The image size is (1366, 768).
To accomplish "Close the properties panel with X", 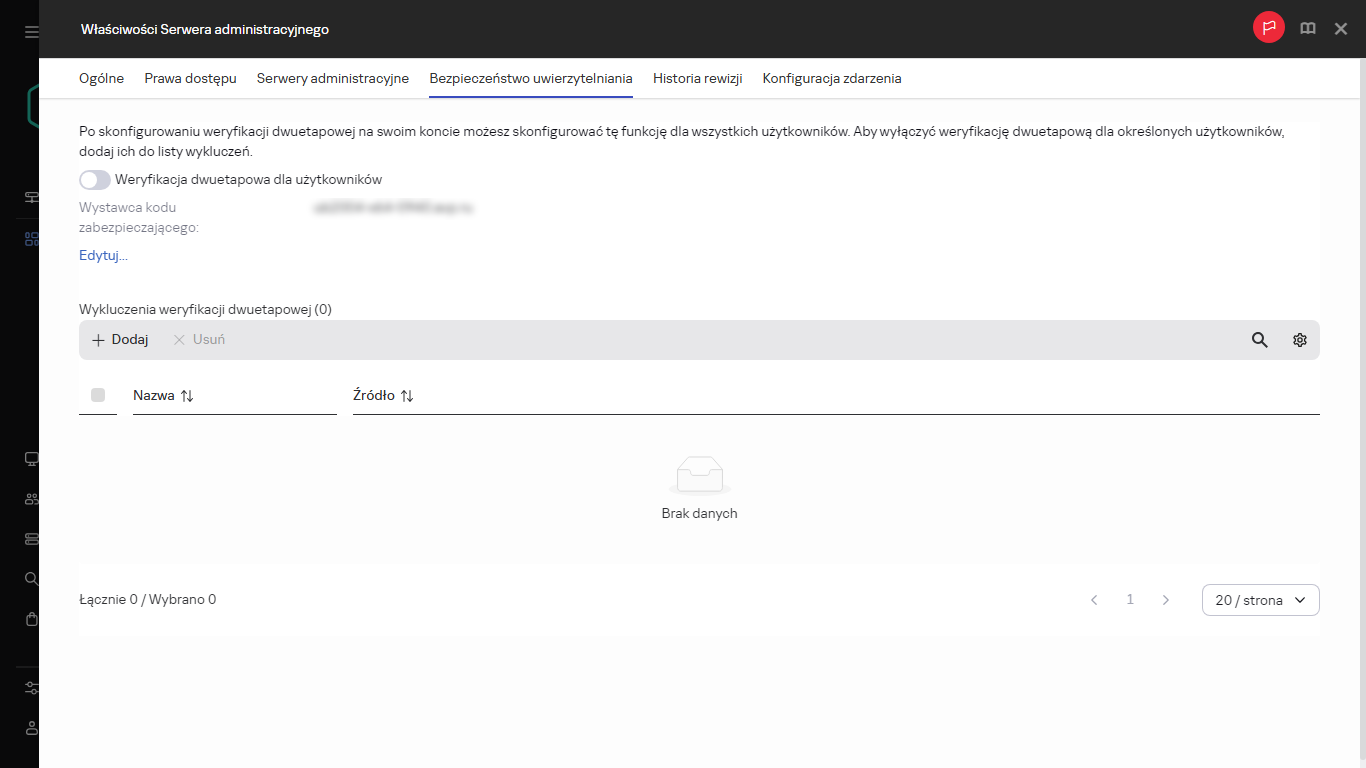I will click(1341, 29).
